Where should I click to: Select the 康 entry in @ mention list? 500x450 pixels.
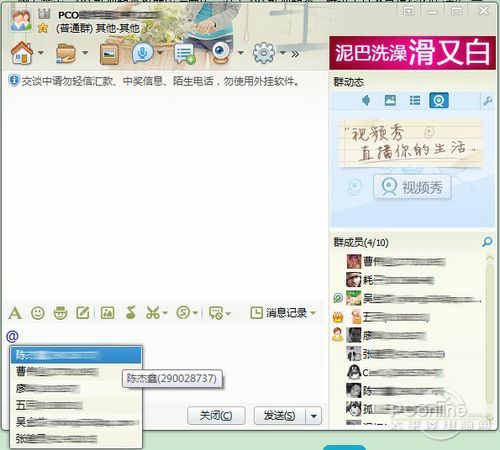click(76, 388)
